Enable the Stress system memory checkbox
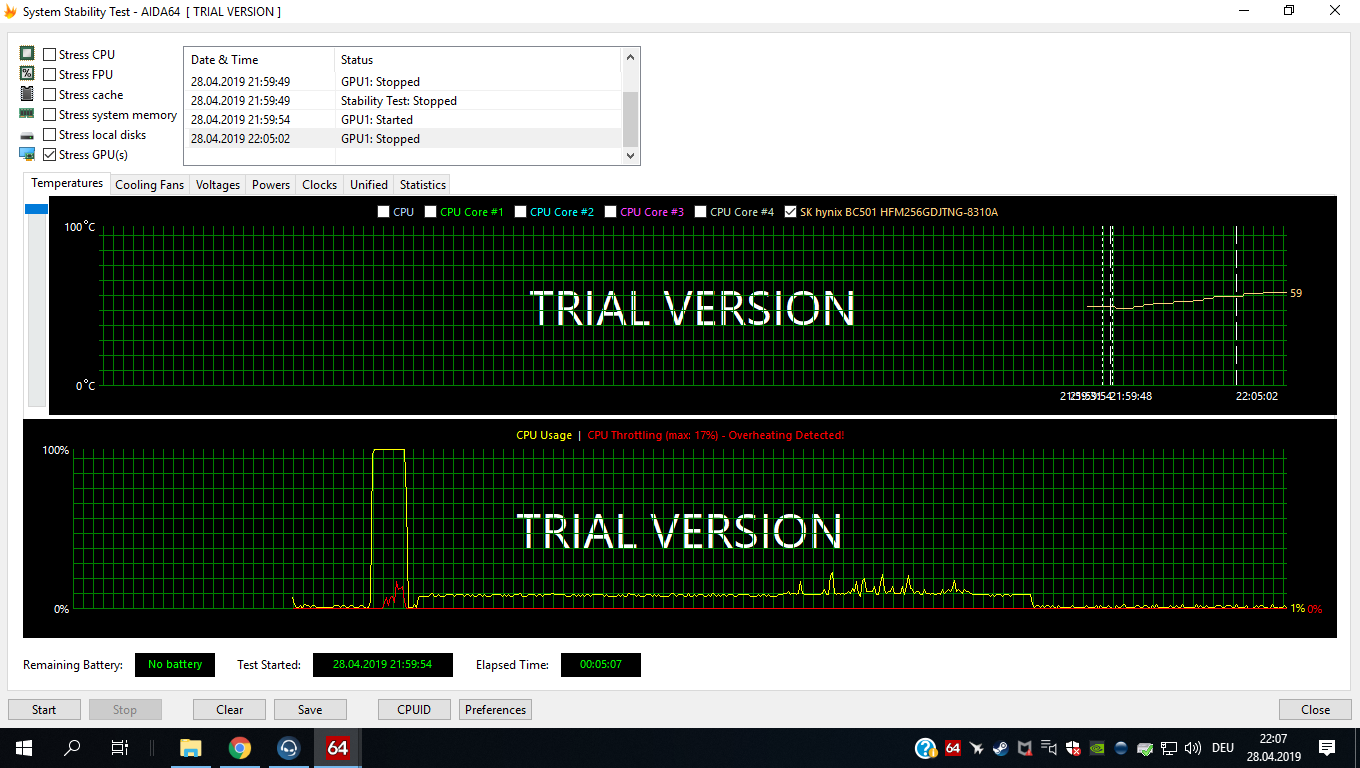The image size is (1360, 768). coord(50,115)
